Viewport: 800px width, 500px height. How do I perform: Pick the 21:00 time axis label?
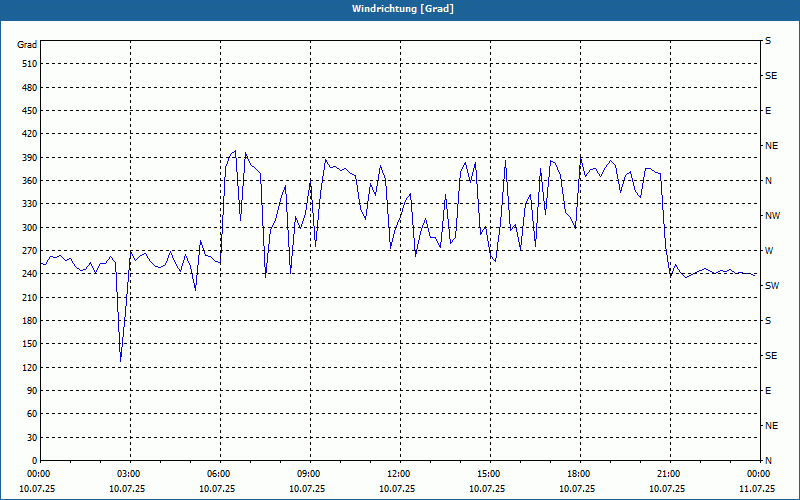(x=670, y=474)
